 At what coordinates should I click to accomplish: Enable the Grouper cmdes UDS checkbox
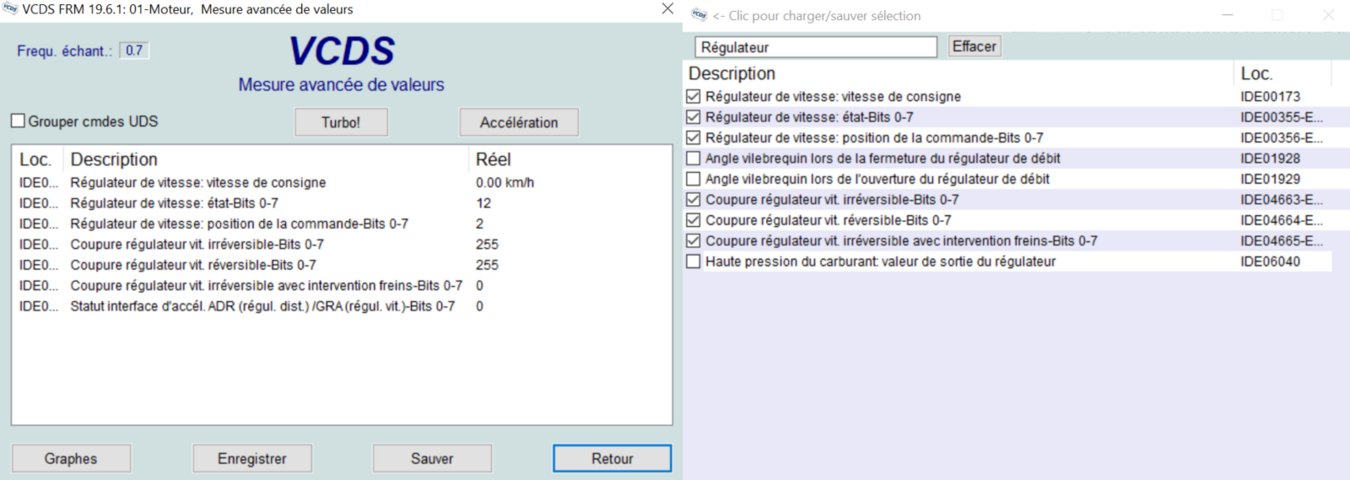18,122
